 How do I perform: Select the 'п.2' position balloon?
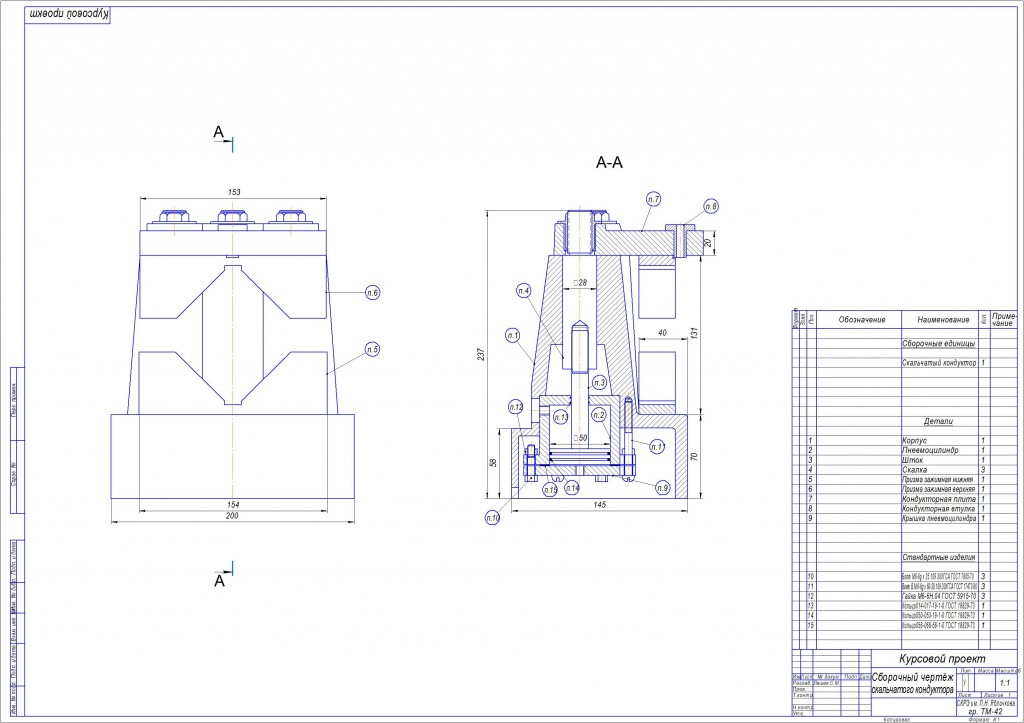(599, 415)
